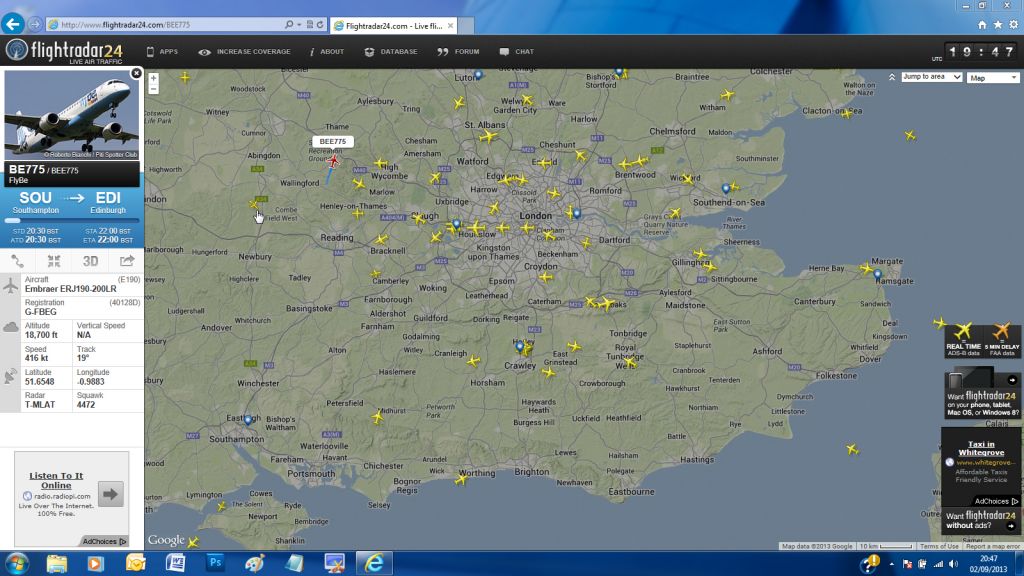Close the BE775 flight details panel
The image size is (1024, 576).
tap(136, 73)
